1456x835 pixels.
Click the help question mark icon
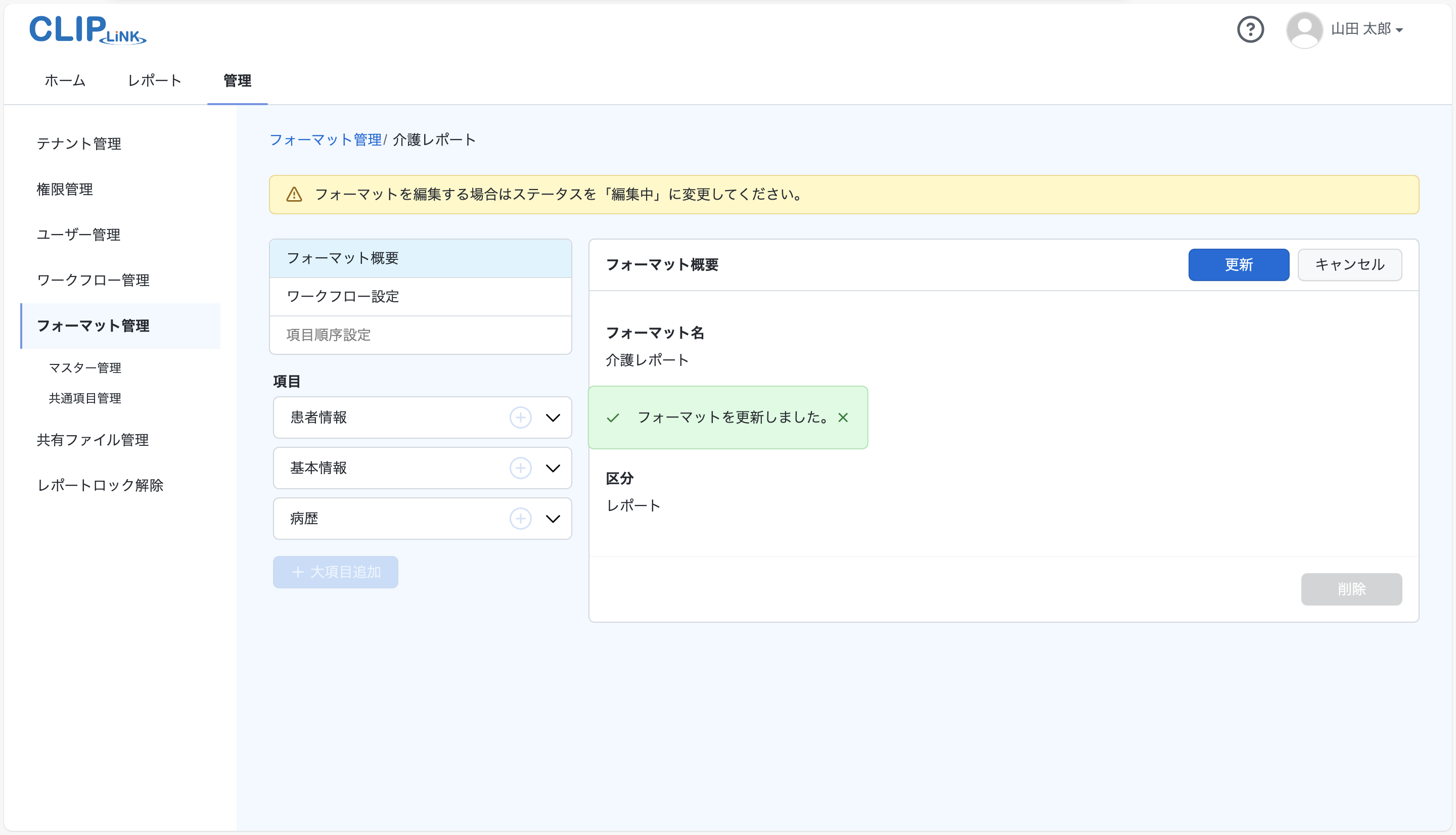1250,29
